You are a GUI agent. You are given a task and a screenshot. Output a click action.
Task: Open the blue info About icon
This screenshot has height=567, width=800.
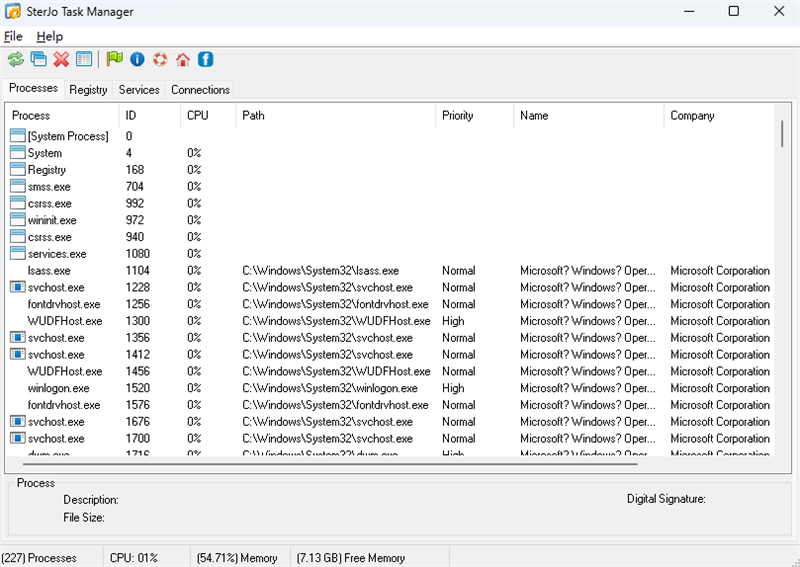pos(137,59)
